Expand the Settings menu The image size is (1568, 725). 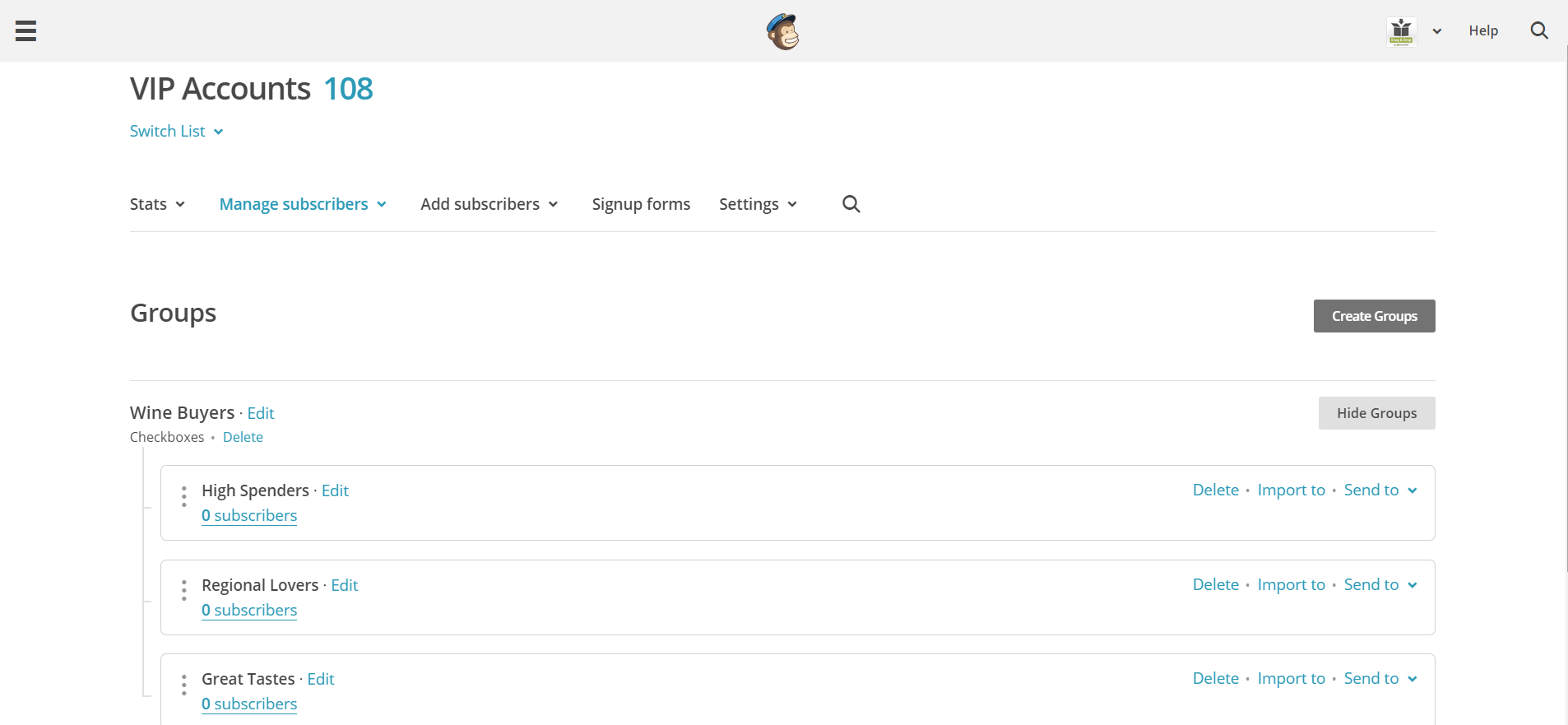pyautogui.click(x=758, y=204)
